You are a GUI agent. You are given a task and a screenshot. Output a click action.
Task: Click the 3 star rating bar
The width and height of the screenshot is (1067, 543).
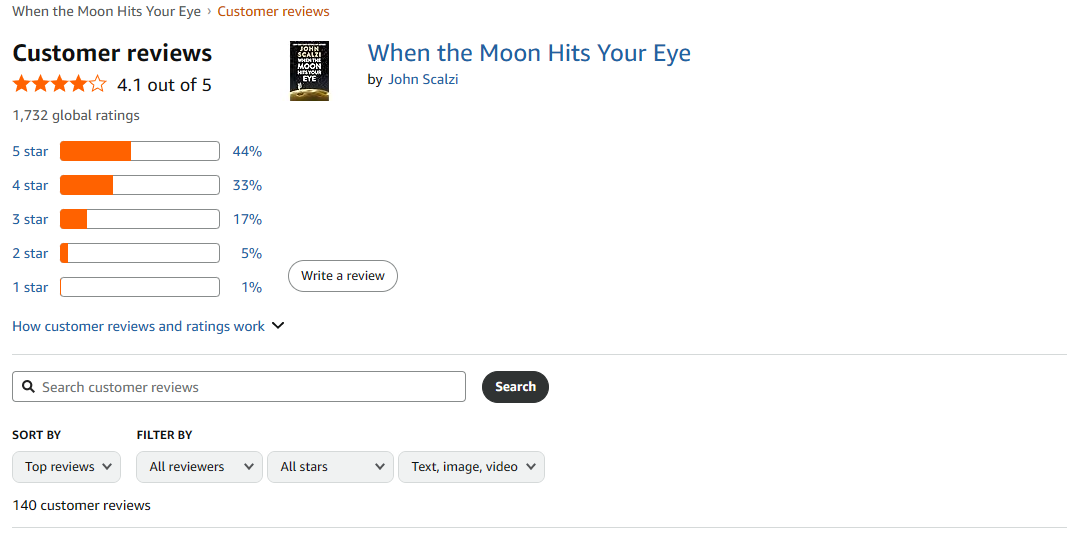139,219
